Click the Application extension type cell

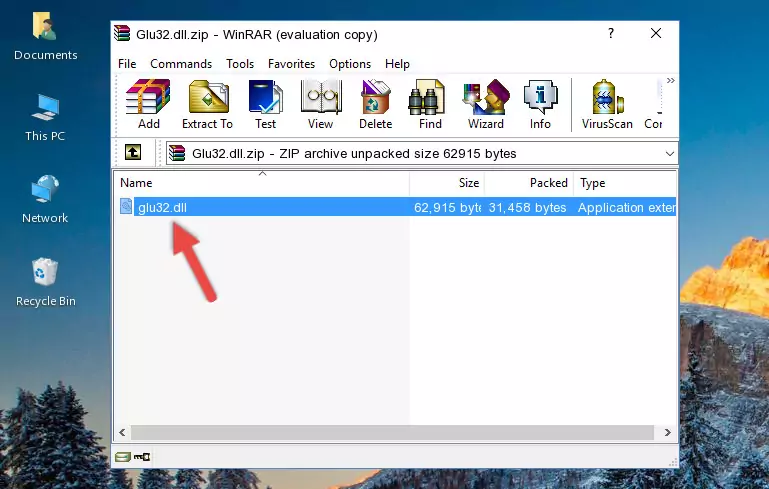tap(626, 207)
